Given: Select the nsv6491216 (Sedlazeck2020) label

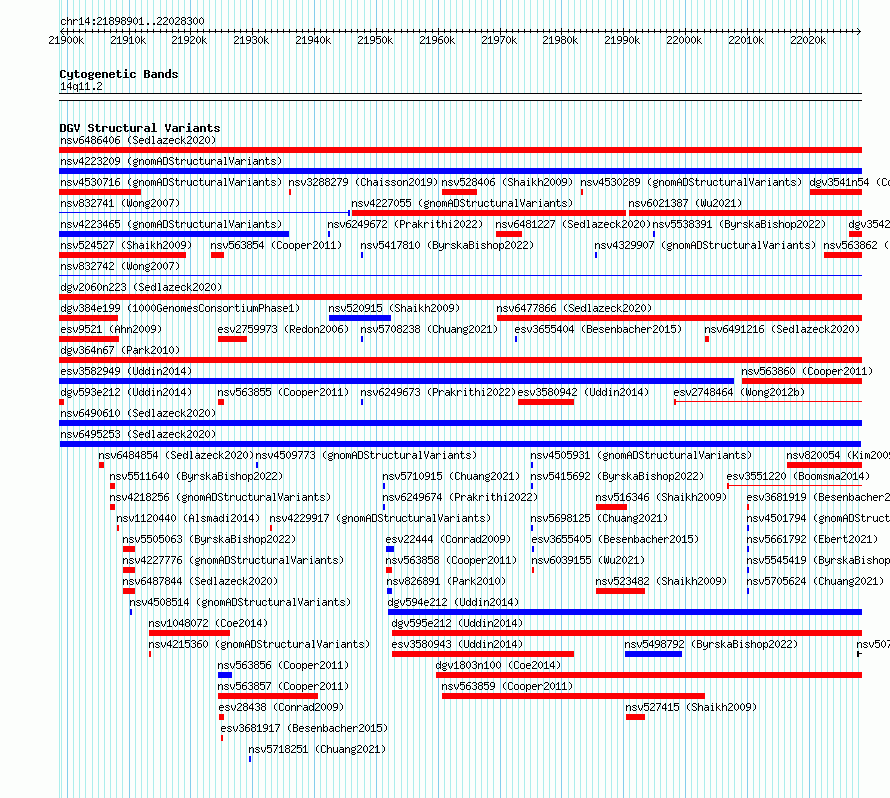Looking at the screenshot, I should [782, 329].
